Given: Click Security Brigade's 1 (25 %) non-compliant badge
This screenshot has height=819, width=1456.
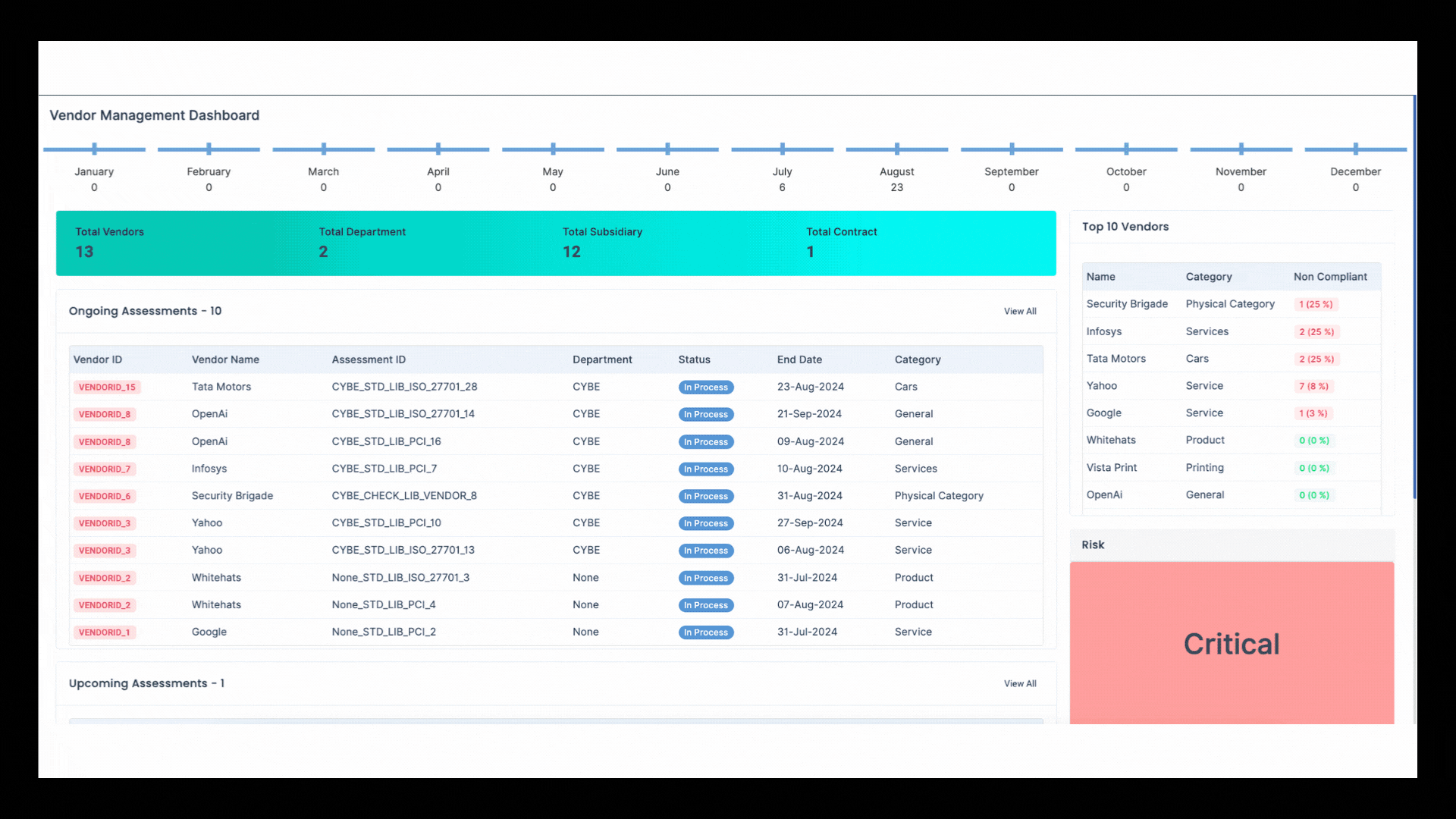Looking at the screenshot, I should [x=1315, y=305].
